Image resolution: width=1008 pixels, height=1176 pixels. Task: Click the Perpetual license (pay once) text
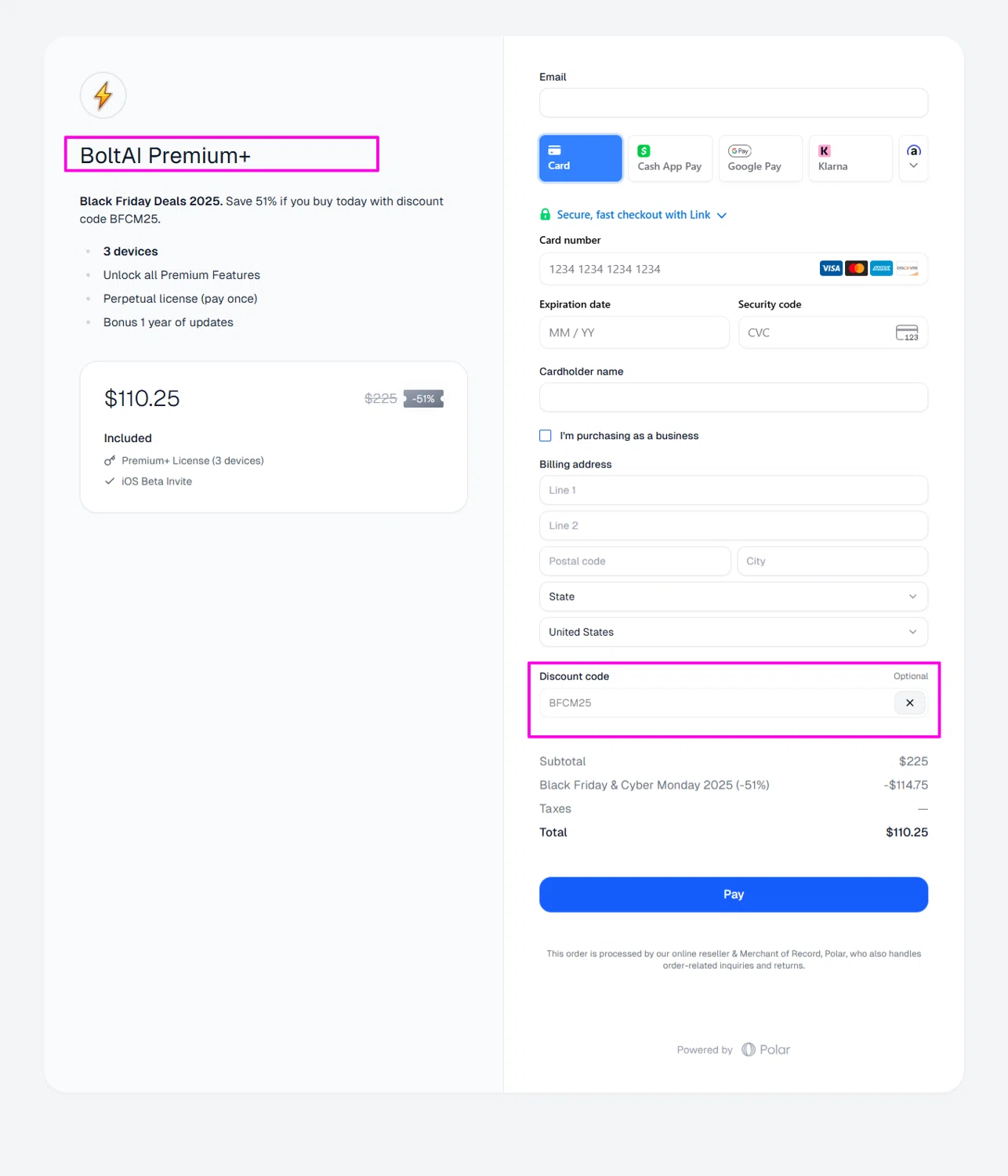click(x=180, y=299)
